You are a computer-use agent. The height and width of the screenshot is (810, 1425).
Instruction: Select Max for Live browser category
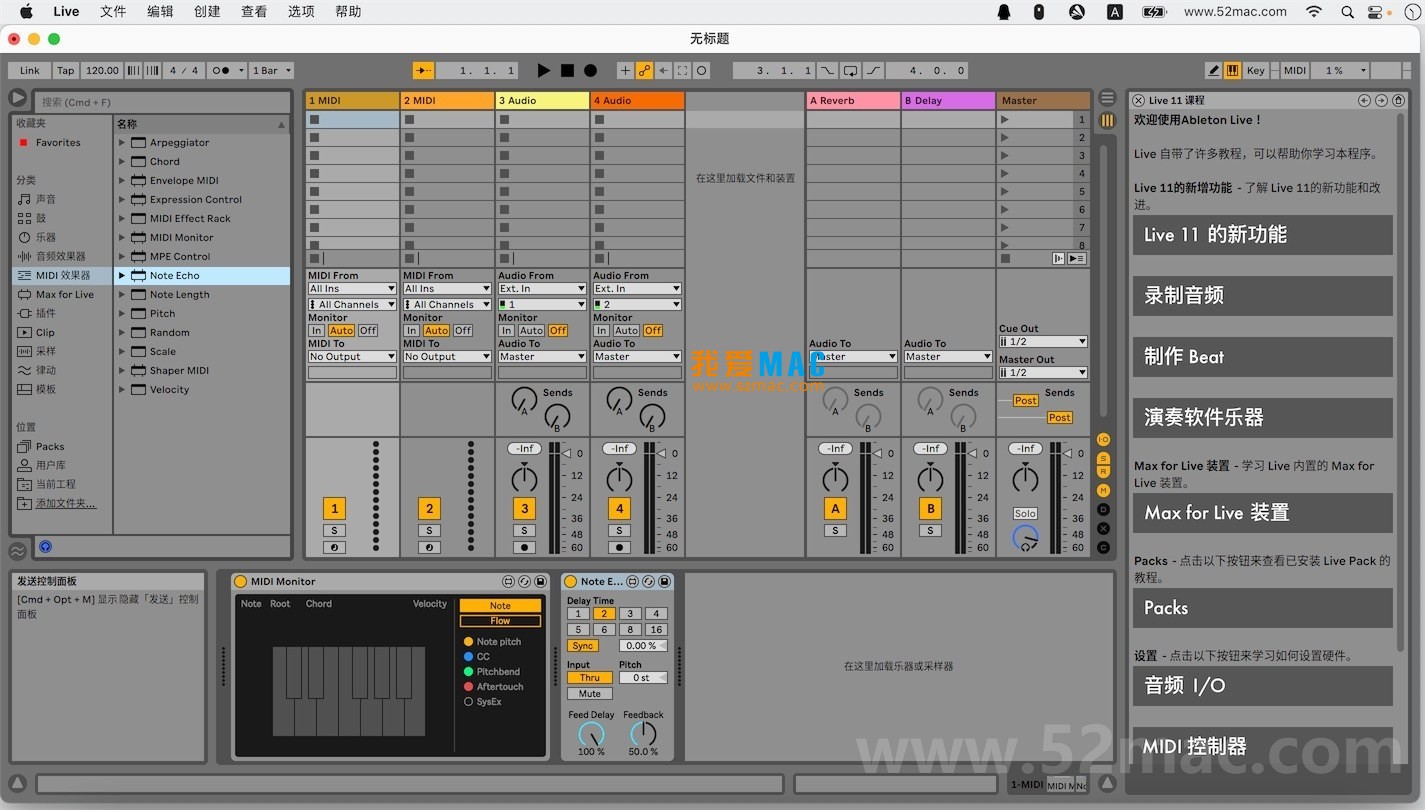click(60, 294)
